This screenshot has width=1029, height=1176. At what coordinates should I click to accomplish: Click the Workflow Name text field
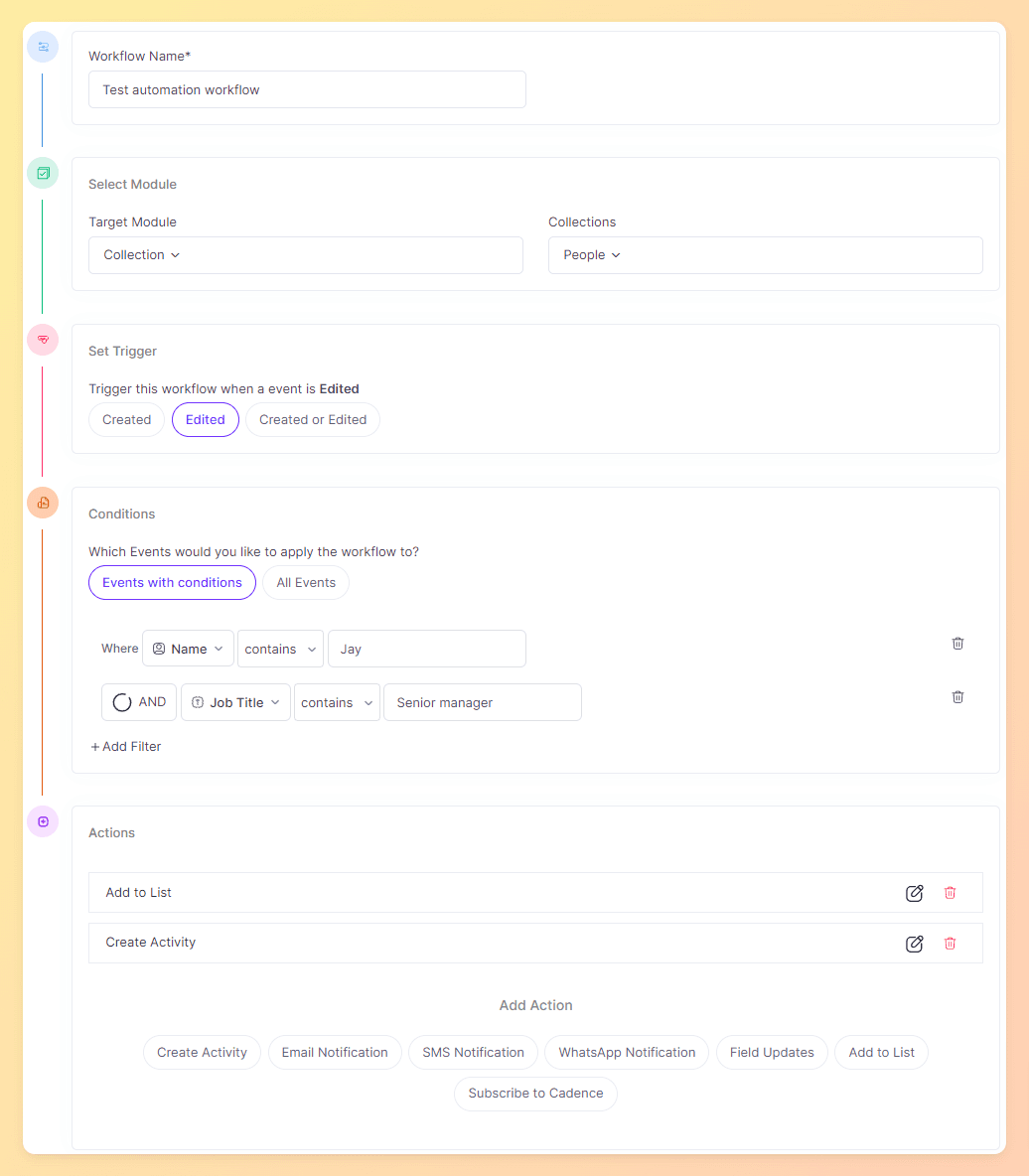[307, 89]
